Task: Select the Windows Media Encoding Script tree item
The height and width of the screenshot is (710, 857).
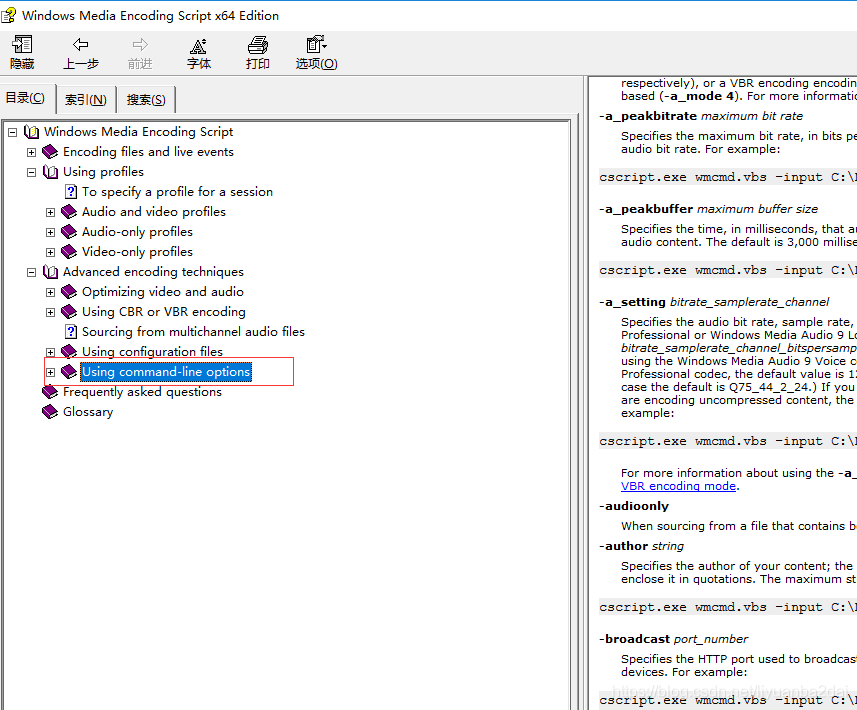Action: pos(138,132)
